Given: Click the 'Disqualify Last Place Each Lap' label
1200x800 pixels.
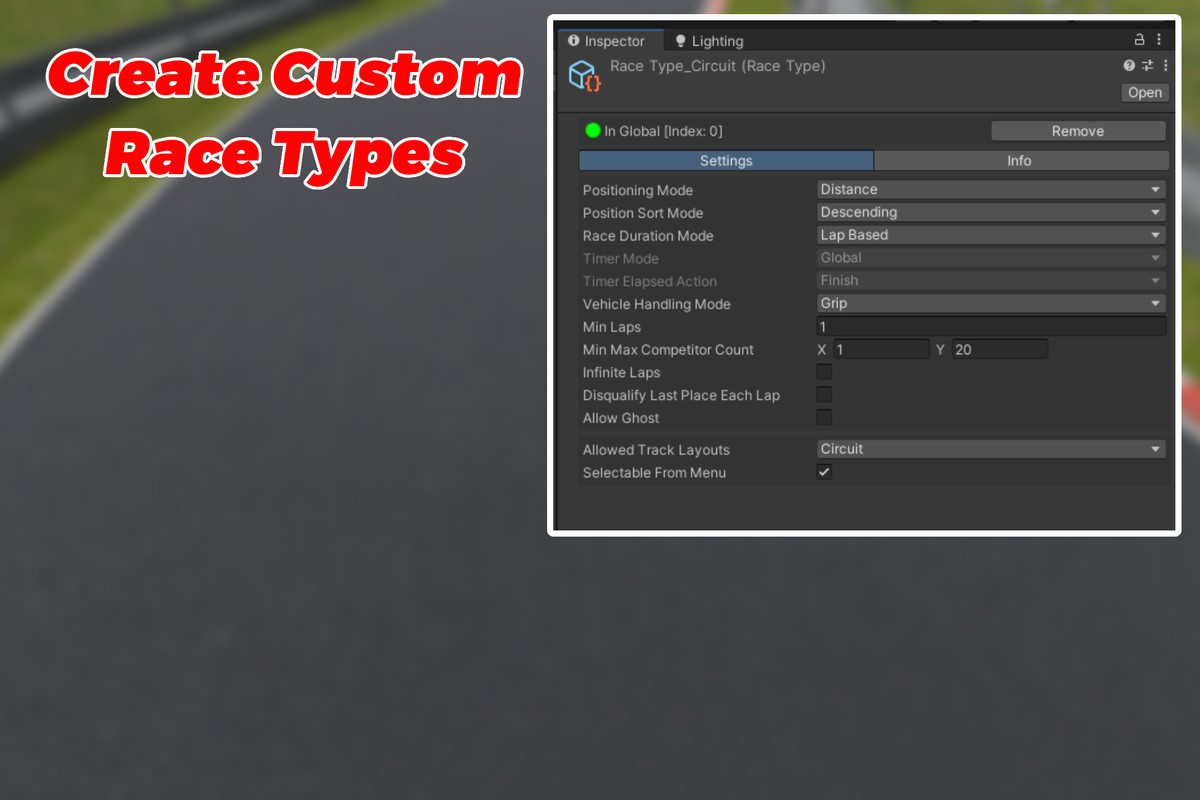Looking at the screenshot, I should [681, 395].
